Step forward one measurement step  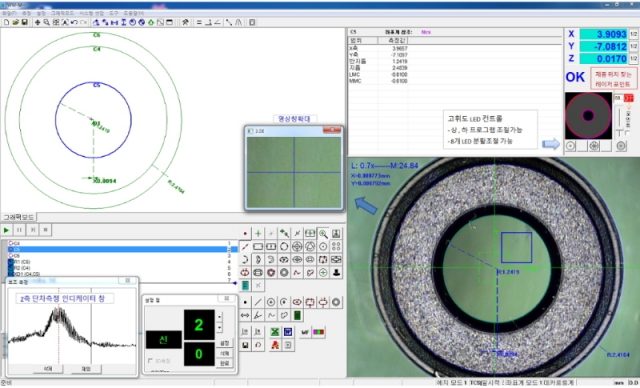(x=33, y=230)
